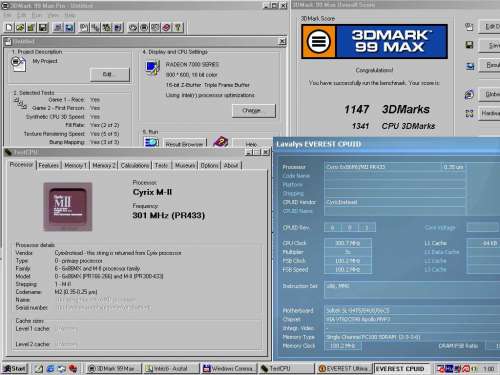The width and height of the screenshot is (500, 375).
Task: Click the Run benchmark icon beside Result Browser
Action: click(x=151, y=143)
